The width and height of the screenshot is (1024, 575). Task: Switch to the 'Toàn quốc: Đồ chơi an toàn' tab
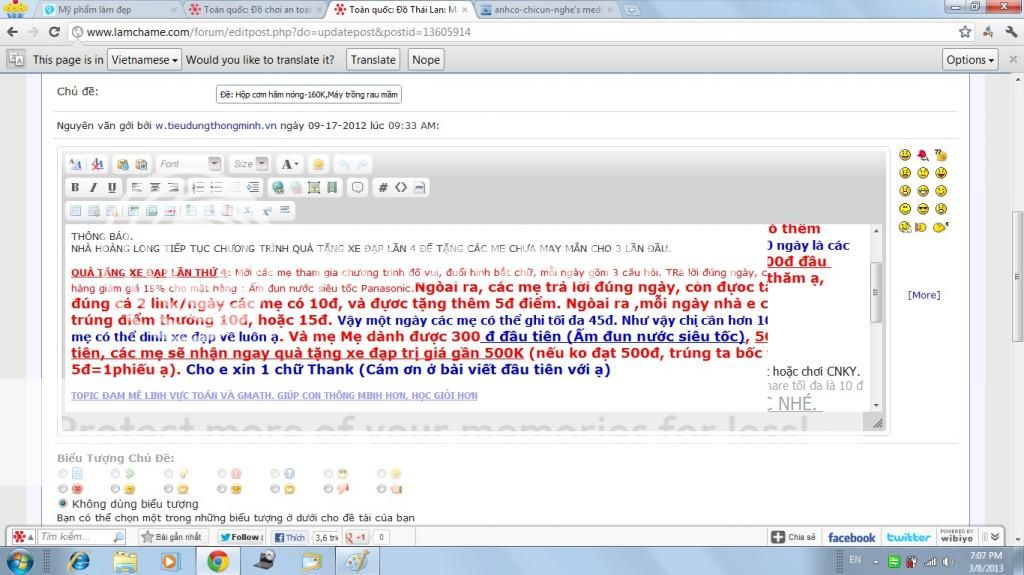255,10
